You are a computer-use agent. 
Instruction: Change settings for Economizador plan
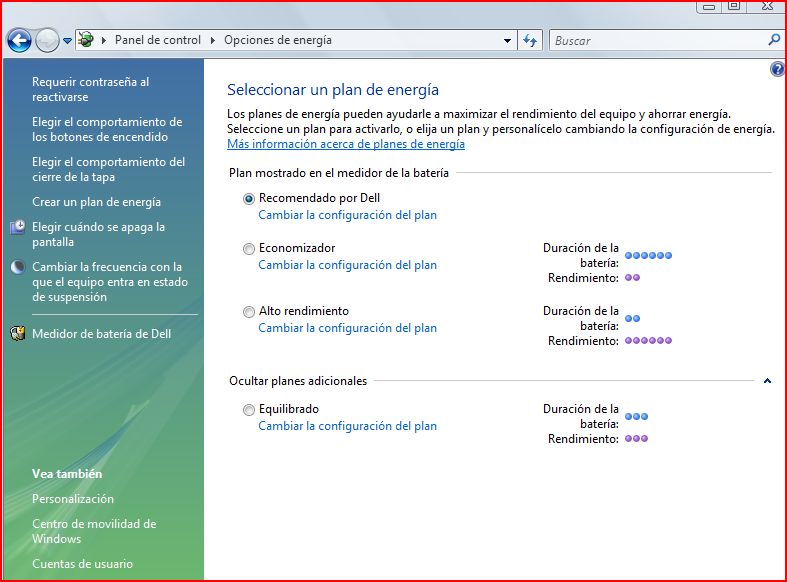click(347, 265)
